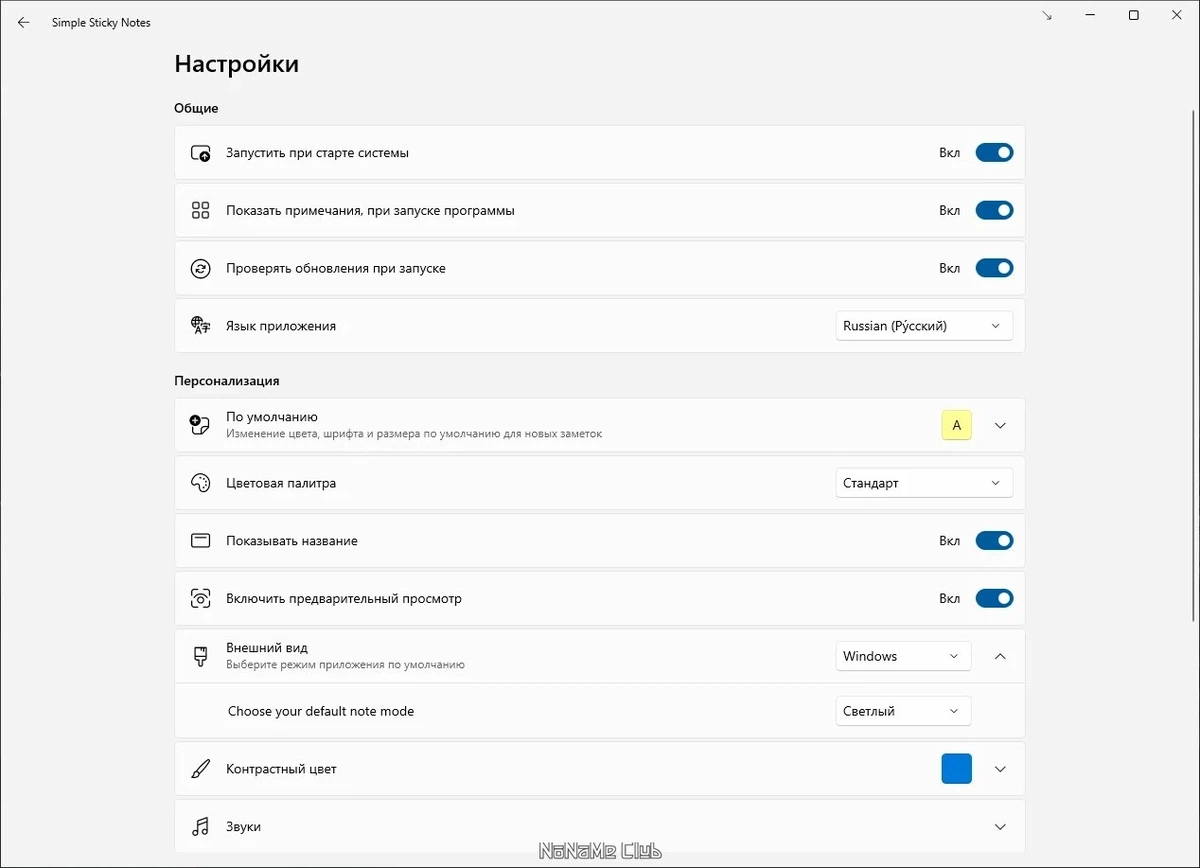The width and height of the screenshot is (1200, 868).
Task: Click the startup launch icon
Action: point(201,153)
